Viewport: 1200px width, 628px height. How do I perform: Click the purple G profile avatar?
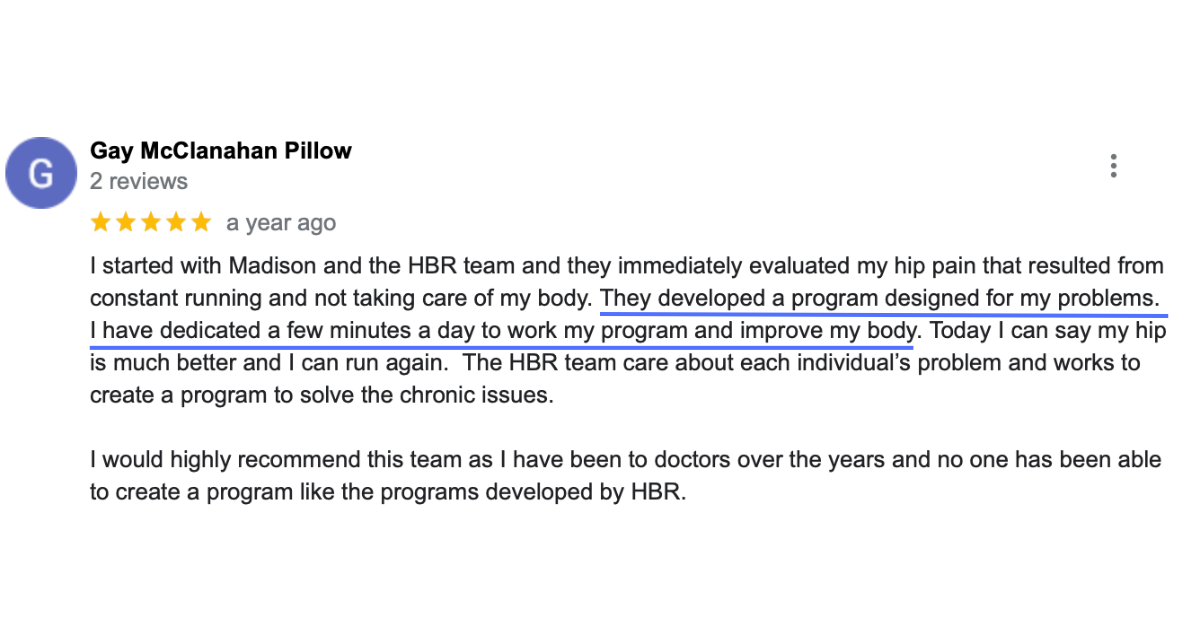[40, 173]
